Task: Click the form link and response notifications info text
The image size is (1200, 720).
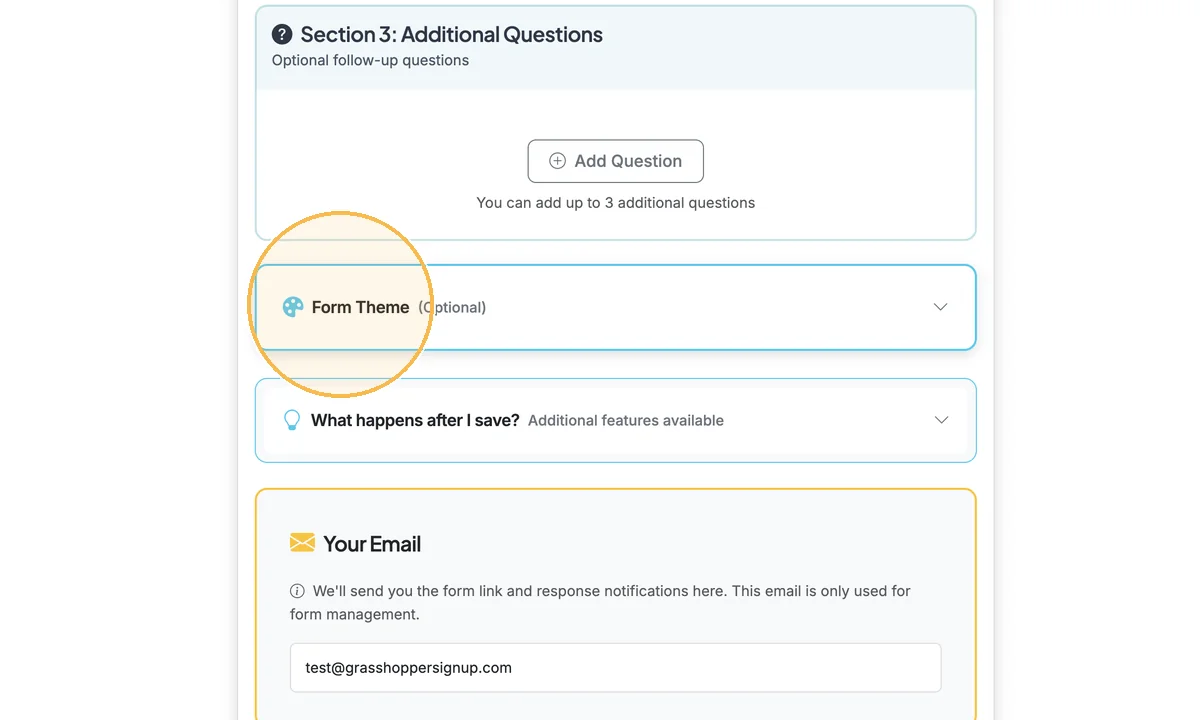Action: [600, 602]
